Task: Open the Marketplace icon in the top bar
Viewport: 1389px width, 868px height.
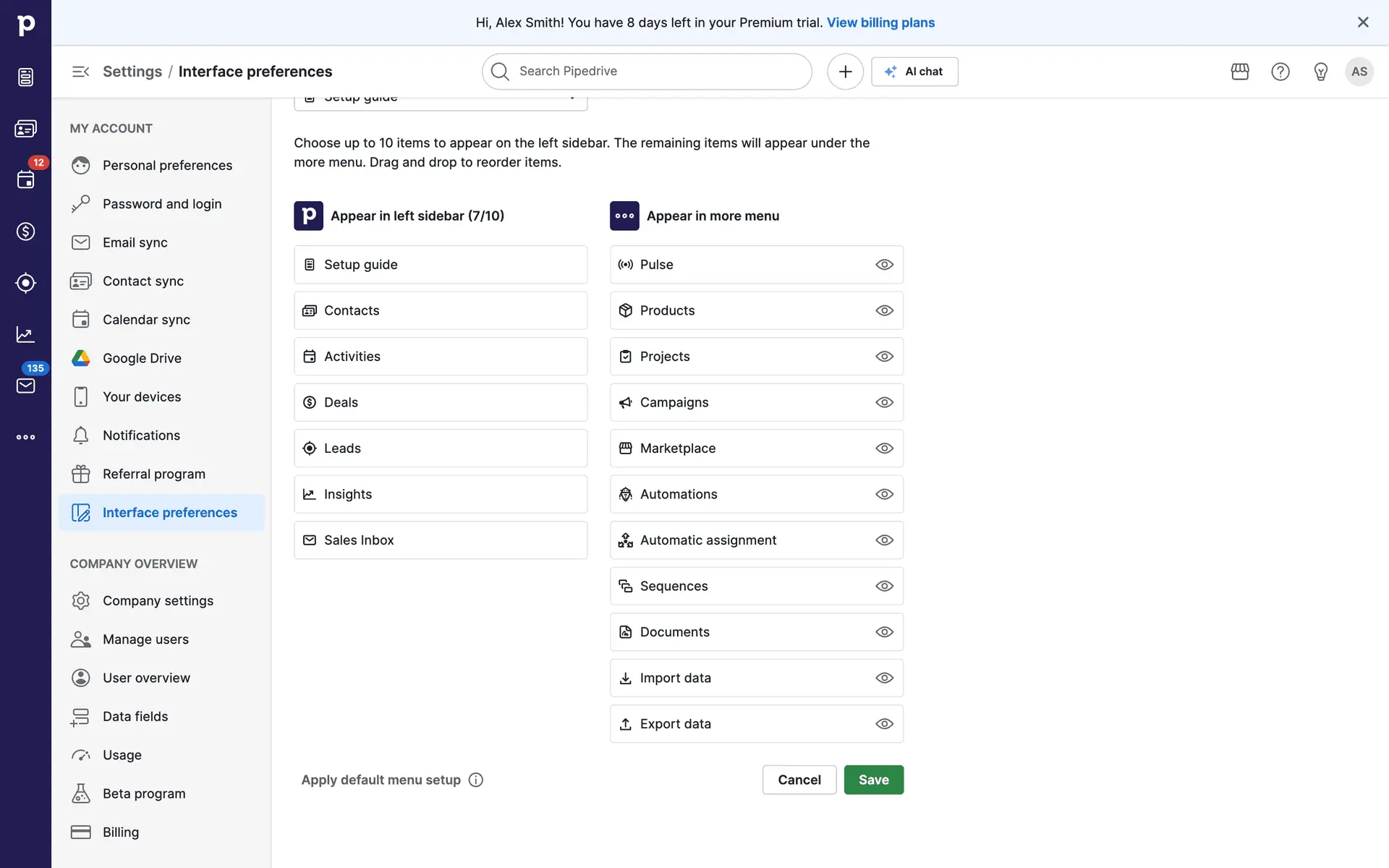Action: coord(1240,72)
